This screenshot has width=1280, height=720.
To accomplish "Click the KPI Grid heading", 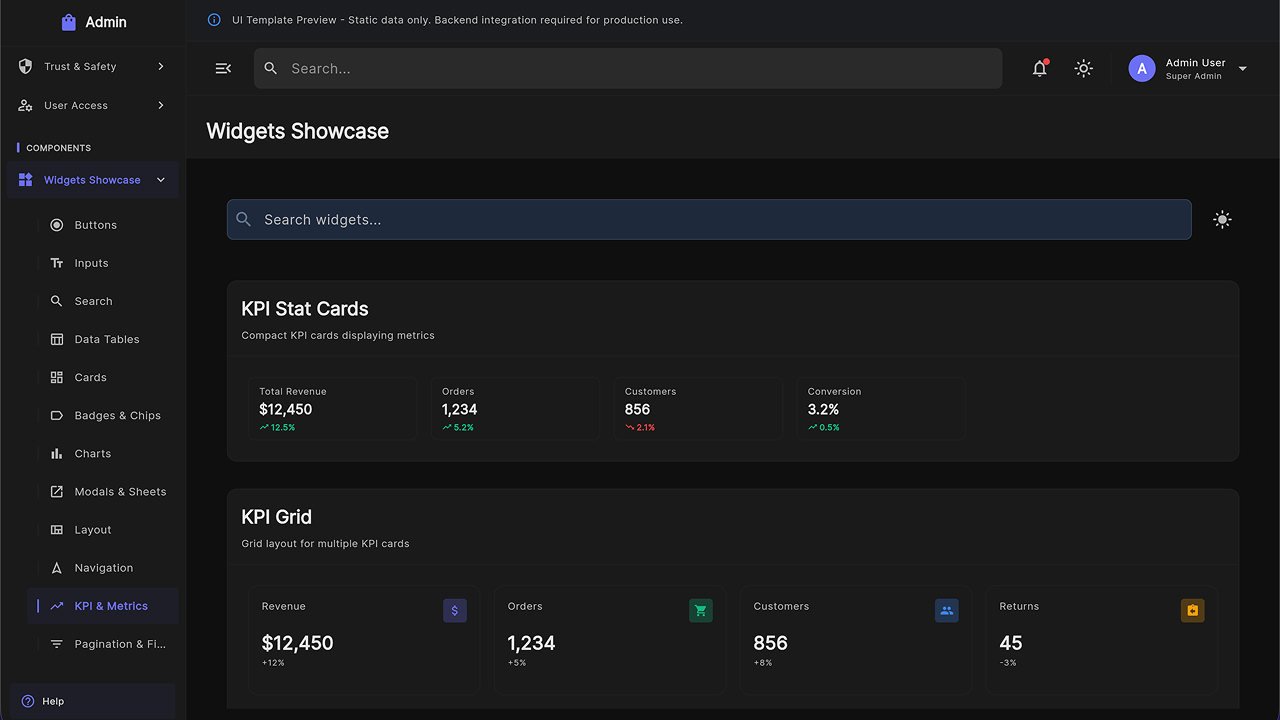I will pyautogui.click(x=277, y=517).
